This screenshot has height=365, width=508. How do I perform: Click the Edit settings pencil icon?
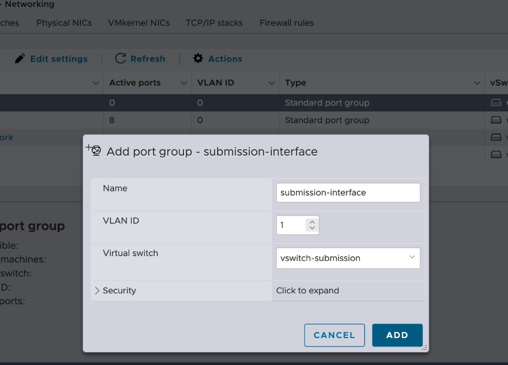pyautogui.click(x=20, y=59)
